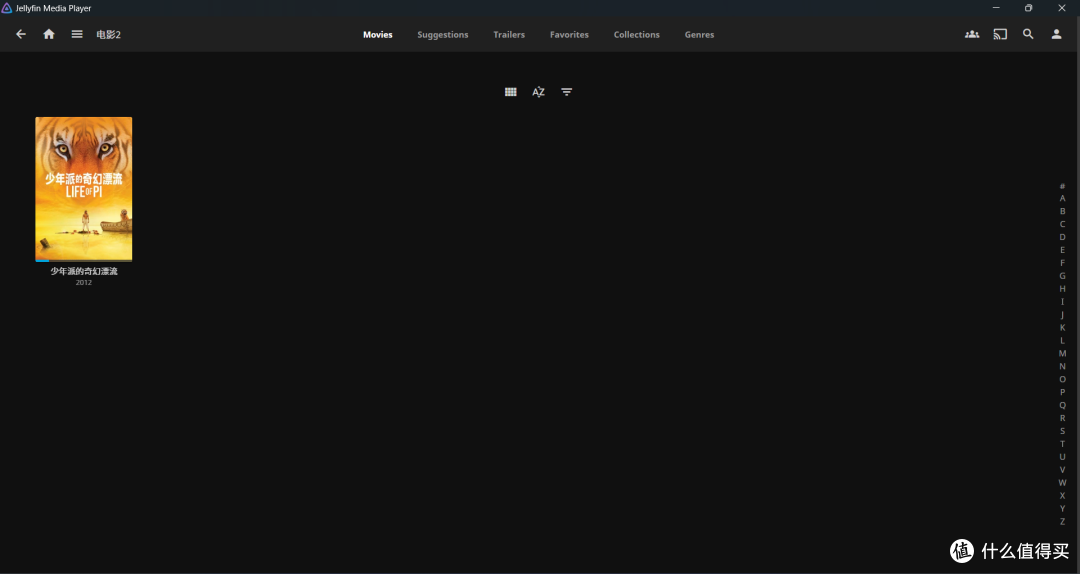The height and width of the screenshot is (574, 1080).
Task: Click the Jellyfin app logo in title bar
Action: click(7, 8)
